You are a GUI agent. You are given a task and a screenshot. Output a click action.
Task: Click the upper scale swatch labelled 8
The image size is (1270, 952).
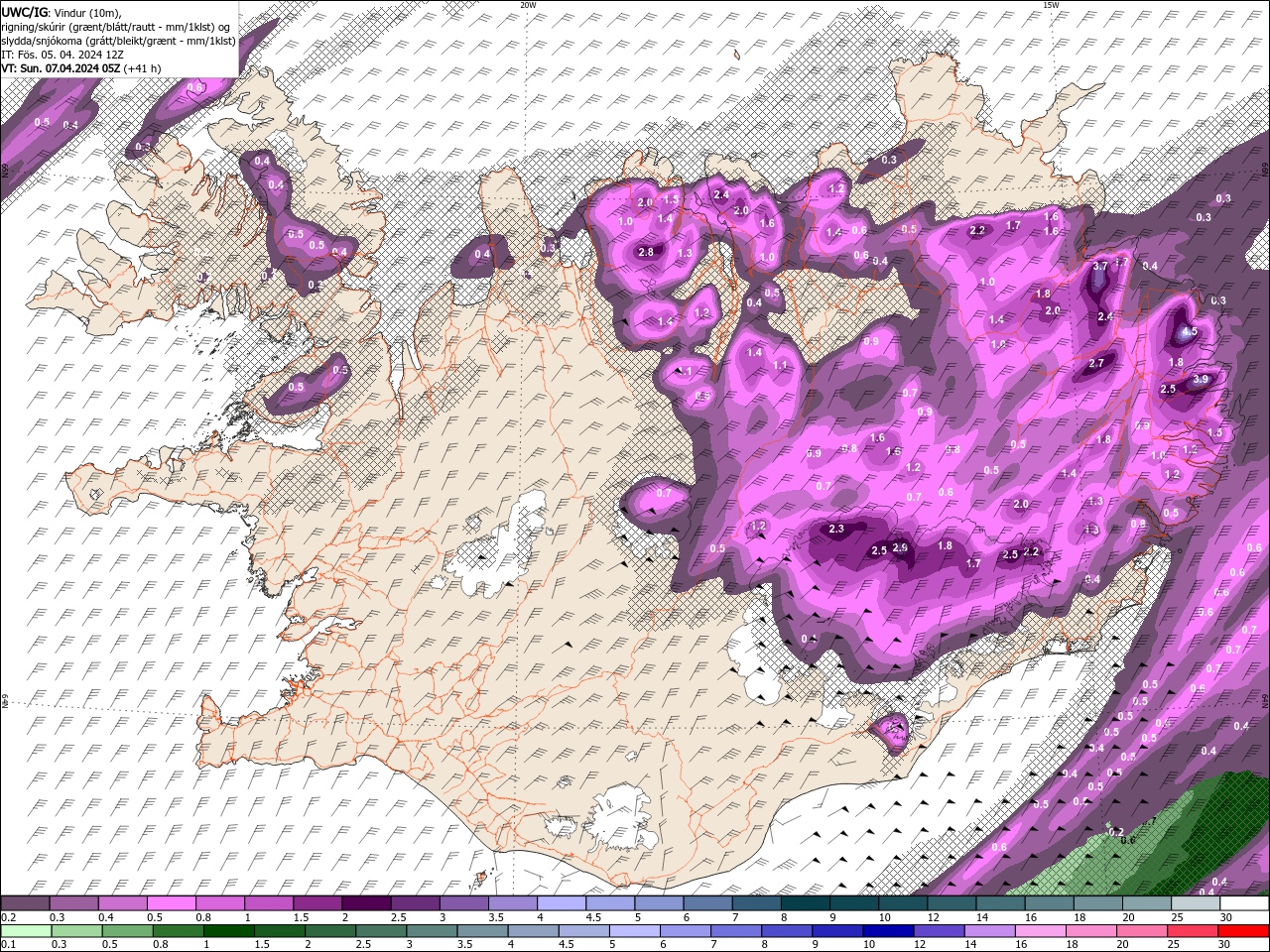(805, 903)
